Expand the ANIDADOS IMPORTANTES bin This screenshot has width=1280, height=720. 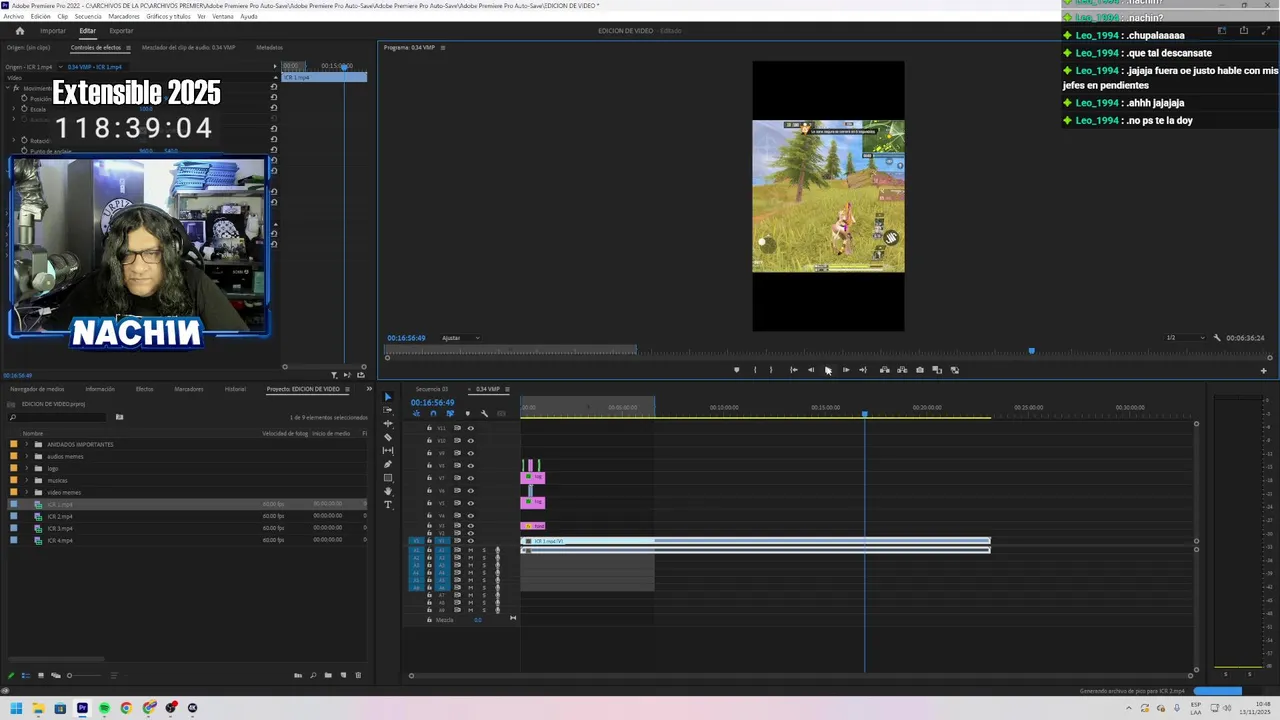(x=26, y=444)
